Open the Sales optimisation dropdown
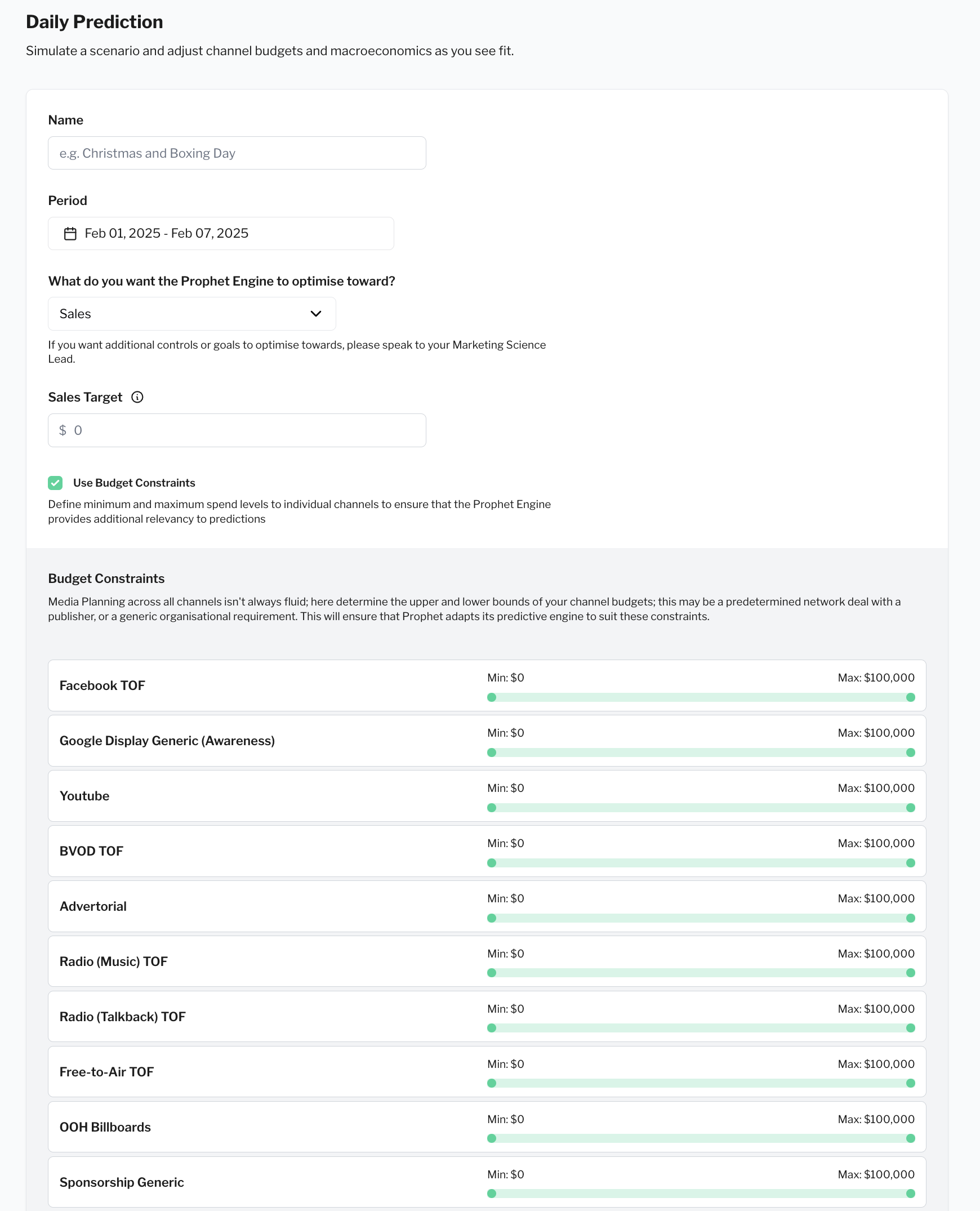The image size is (980, 1211). click(191, 314)
